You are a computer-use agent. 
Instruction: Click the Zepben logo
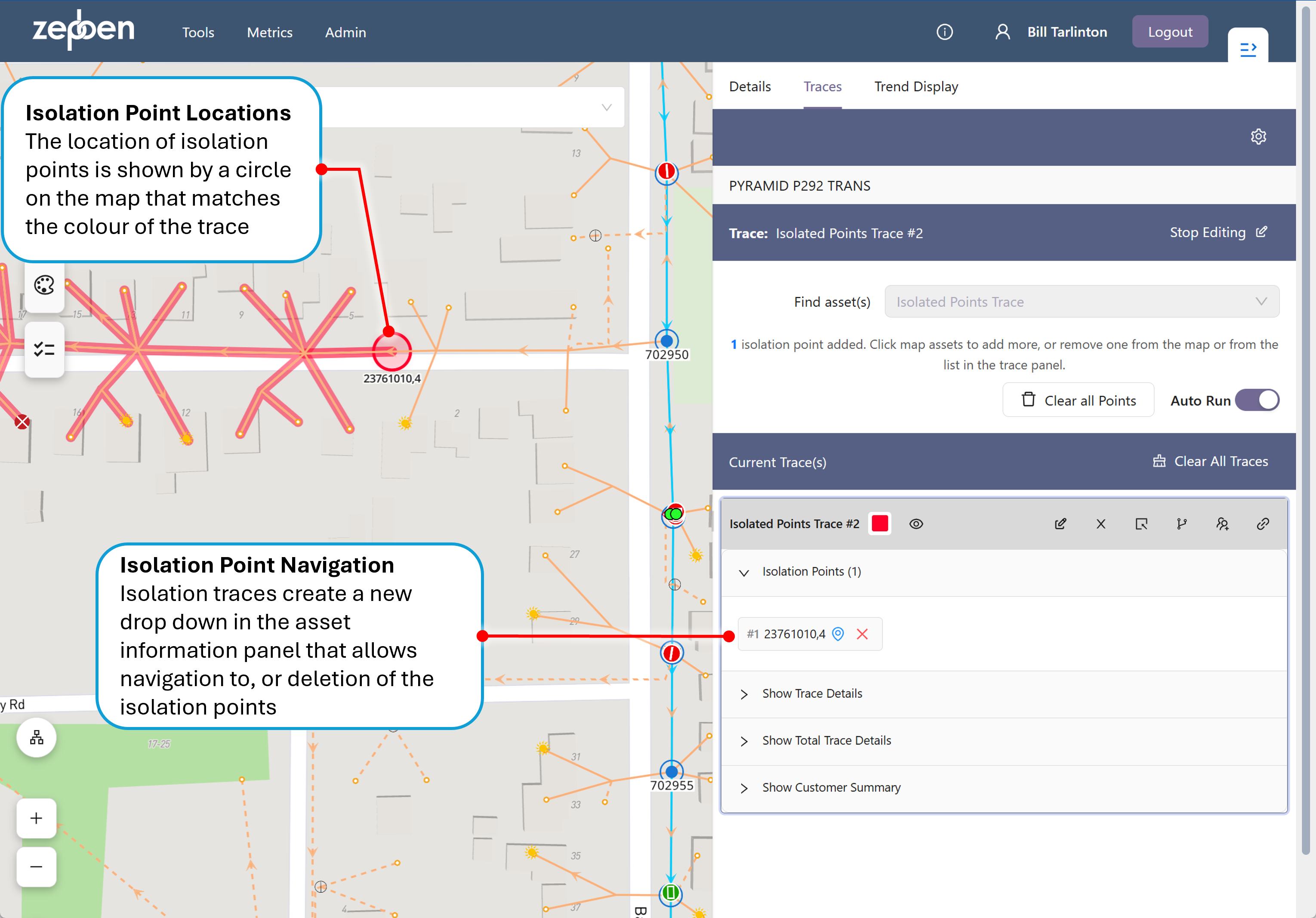click(84, 30)
